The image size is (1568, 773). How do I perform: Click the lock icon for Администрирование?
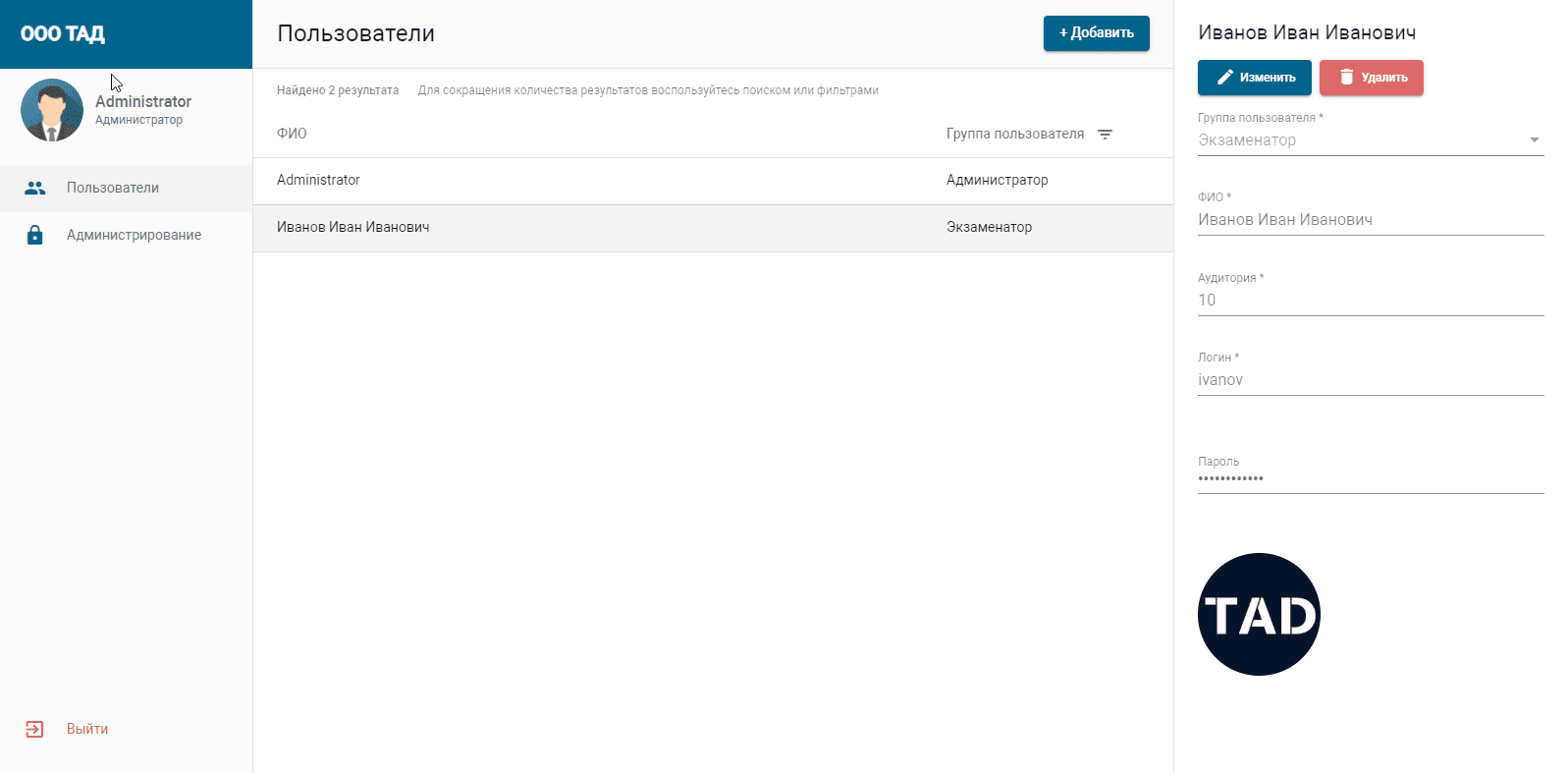click(x=35, y=235)
